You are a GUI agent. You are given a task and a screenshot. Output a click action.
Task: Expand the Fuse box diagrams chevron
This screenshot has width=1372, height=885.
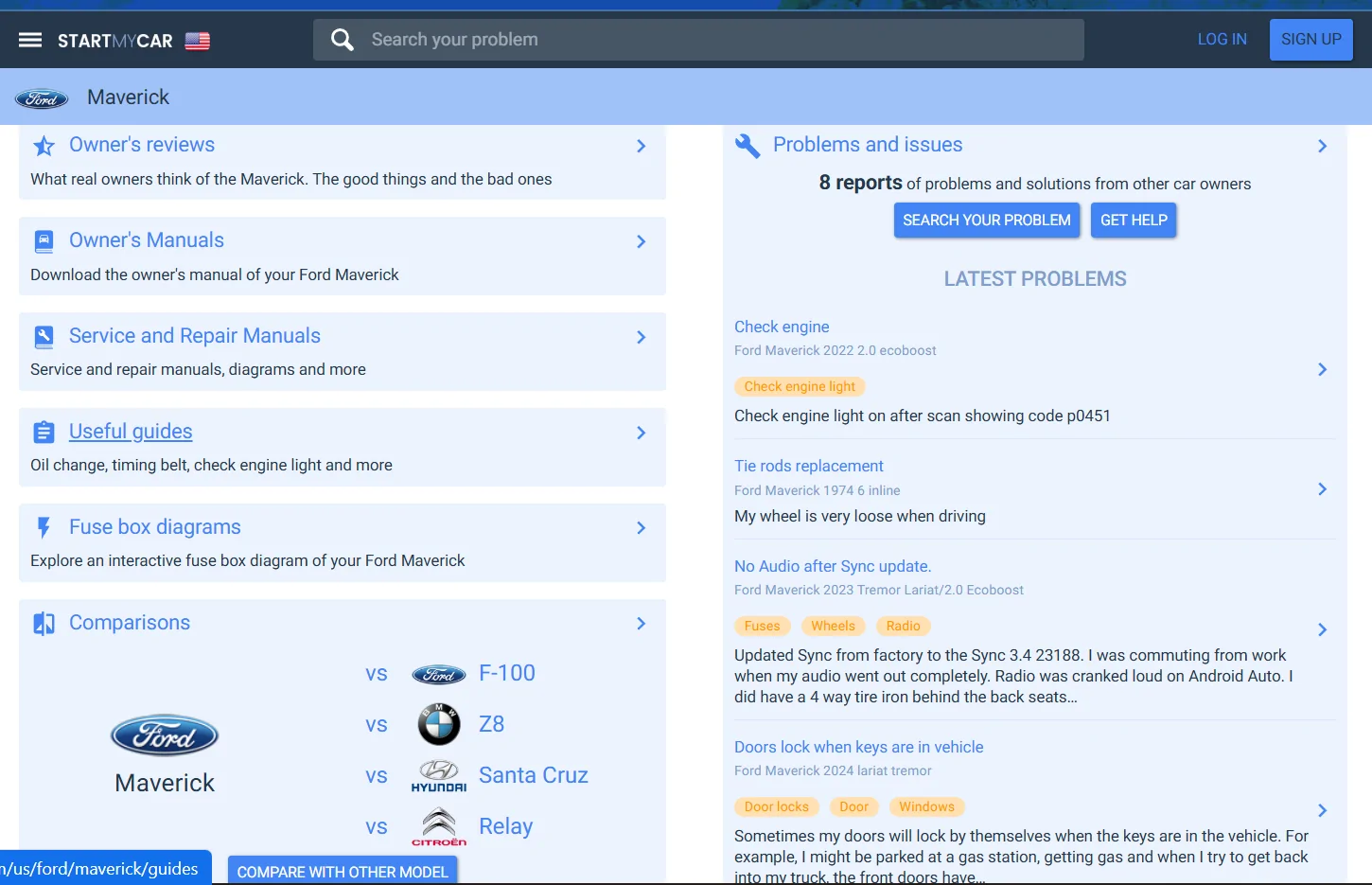642,528
